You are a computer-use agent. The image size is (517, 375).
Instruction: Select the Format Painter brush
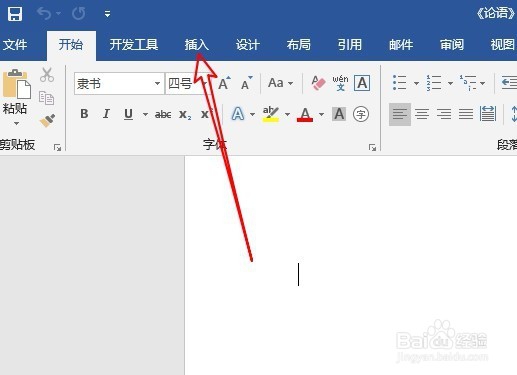[47, 121]
